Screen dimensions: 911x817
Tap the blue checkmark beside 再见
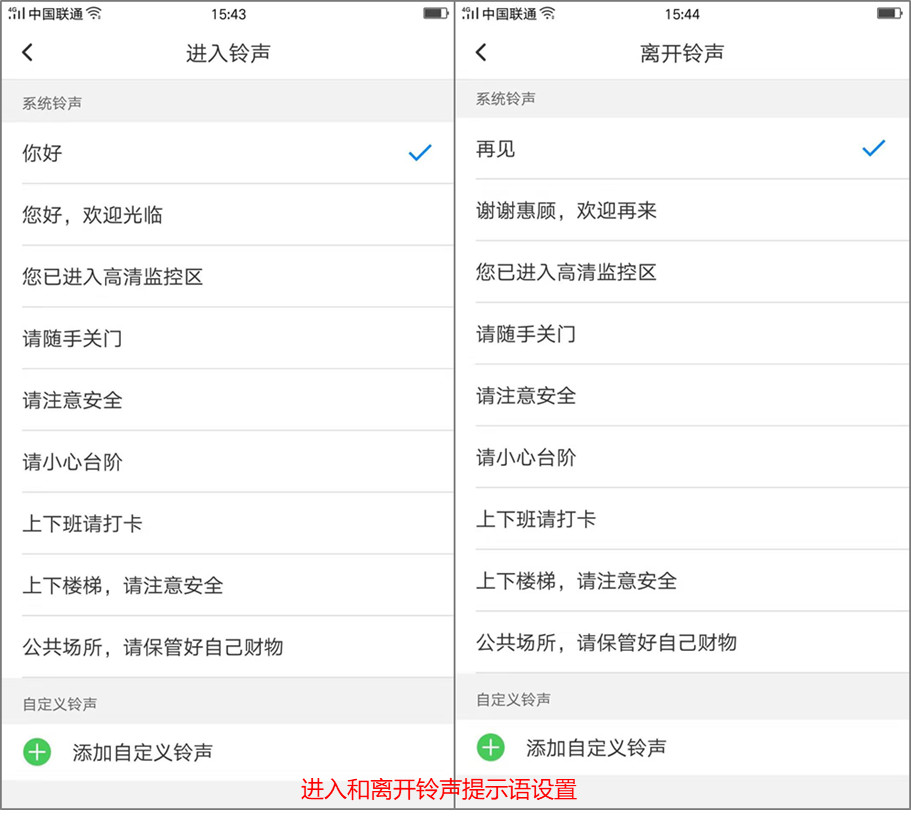(x=873, y=149)
